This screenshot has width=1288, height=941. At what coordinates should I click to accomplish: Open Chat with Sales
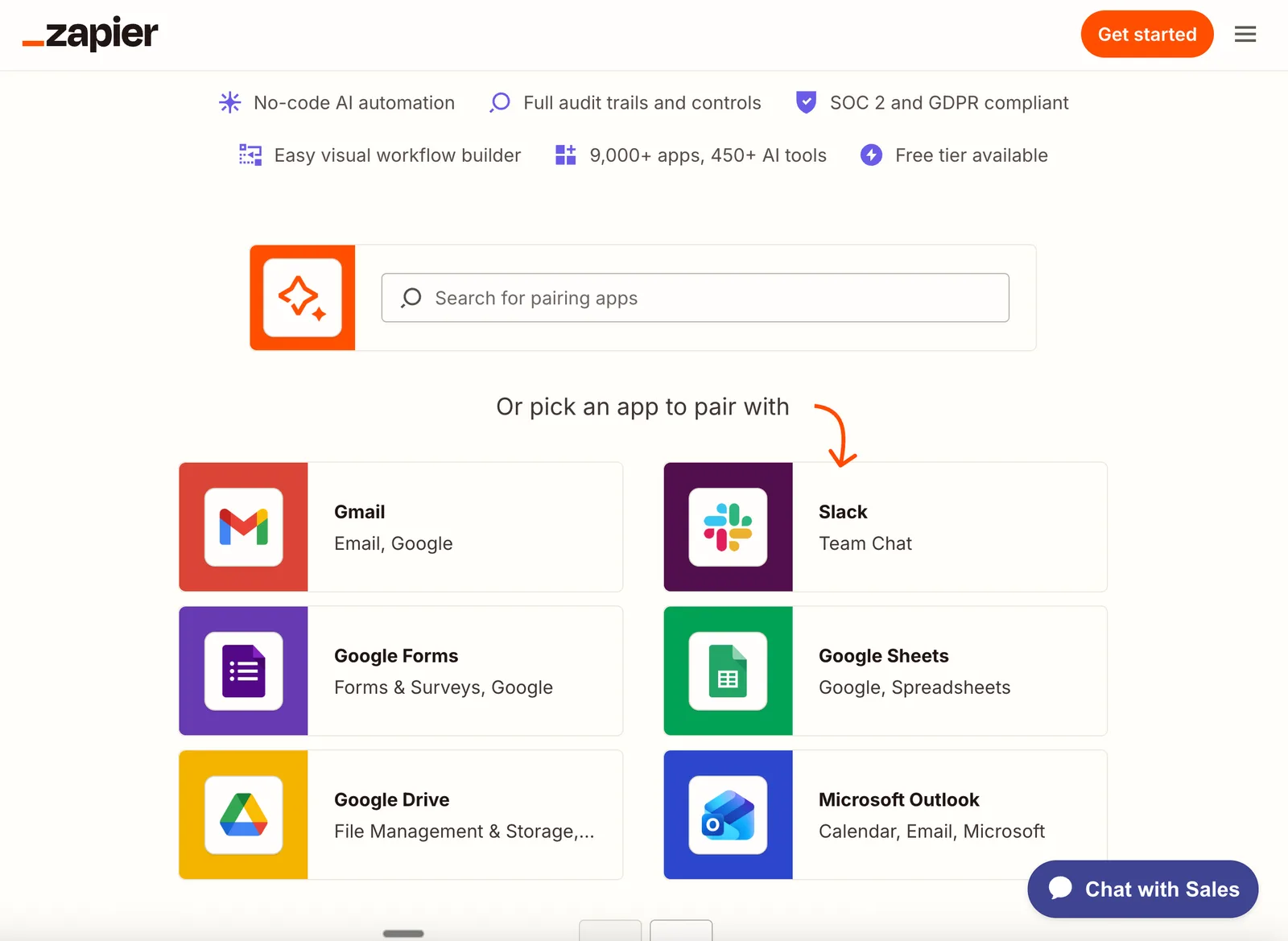[x=1142, y=889]
